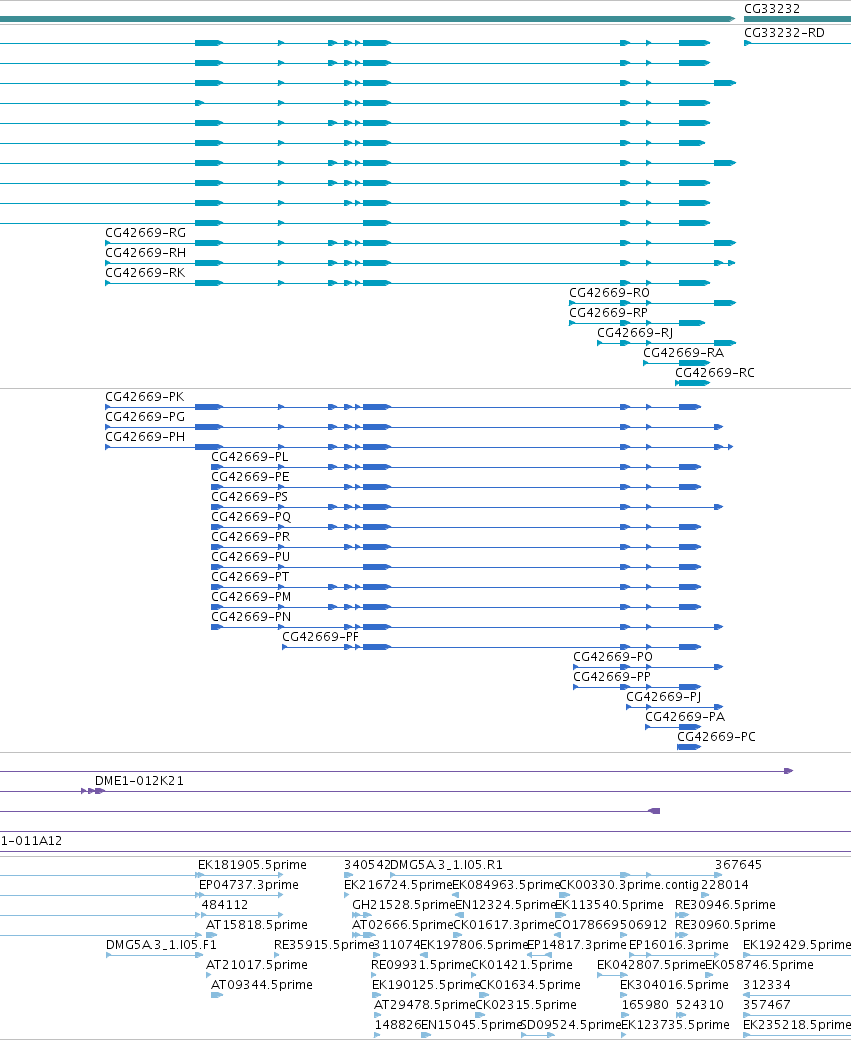
Task: Select CDS label CG42669-PE
Action: (x=250, y=477)
